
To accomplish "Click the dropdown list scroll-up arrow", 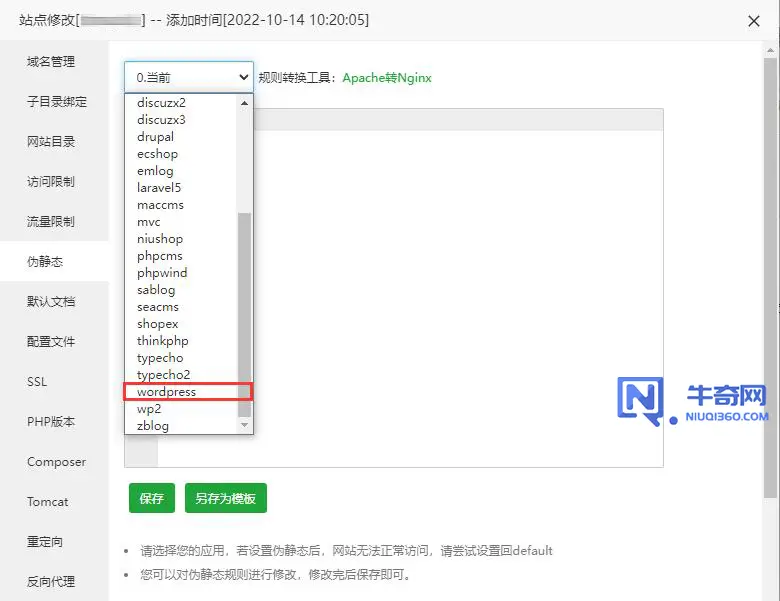I will (244, 103).
